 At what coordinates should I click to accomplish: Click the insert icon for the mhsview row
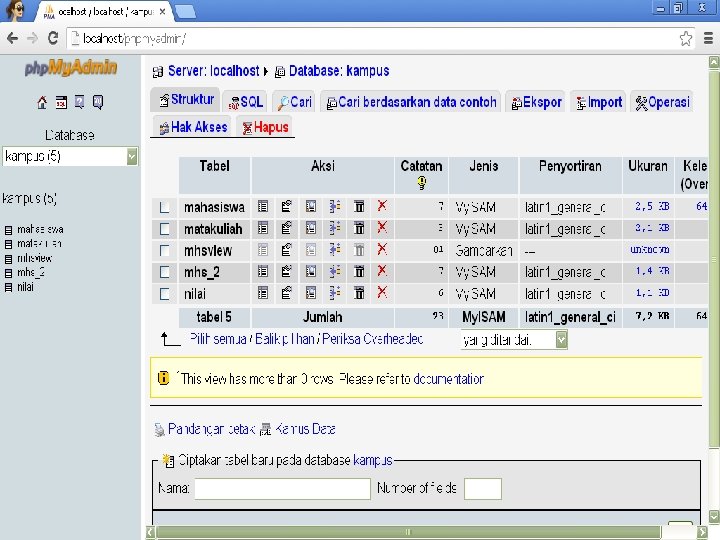(x=335, y=250)
